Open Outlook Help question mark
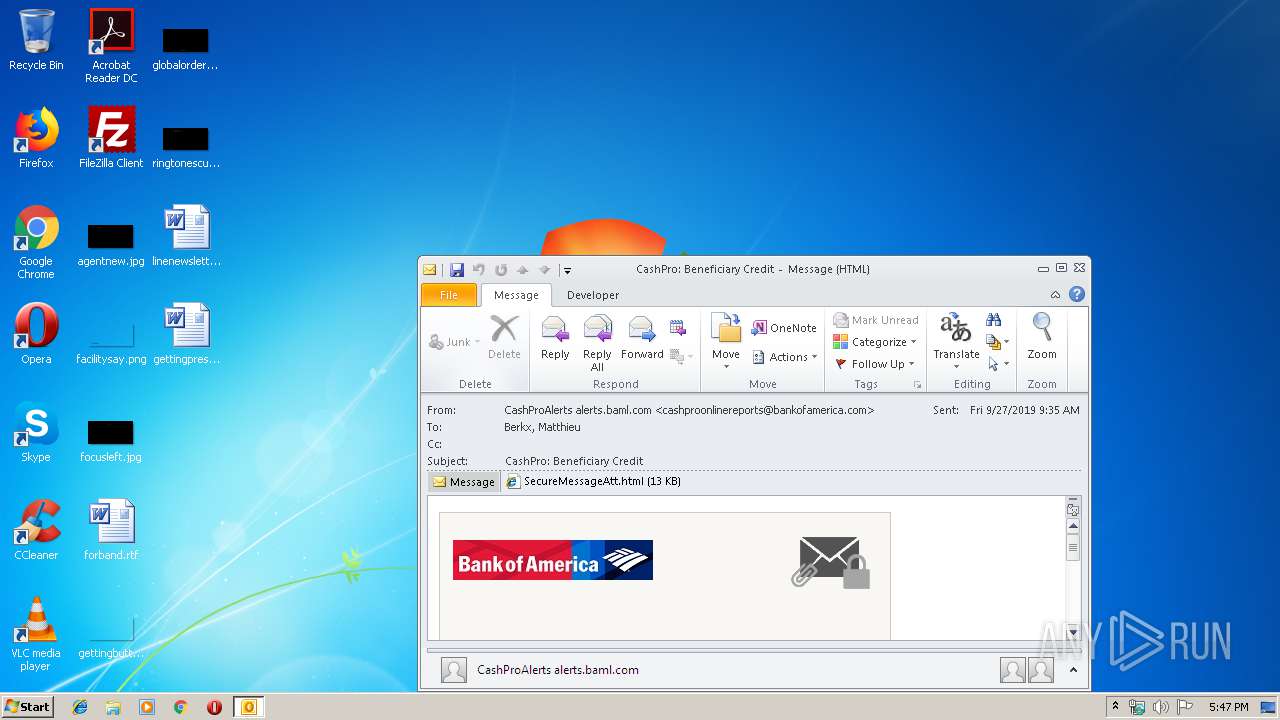This screenshot has width=1280, height=720. [1076, 294]
